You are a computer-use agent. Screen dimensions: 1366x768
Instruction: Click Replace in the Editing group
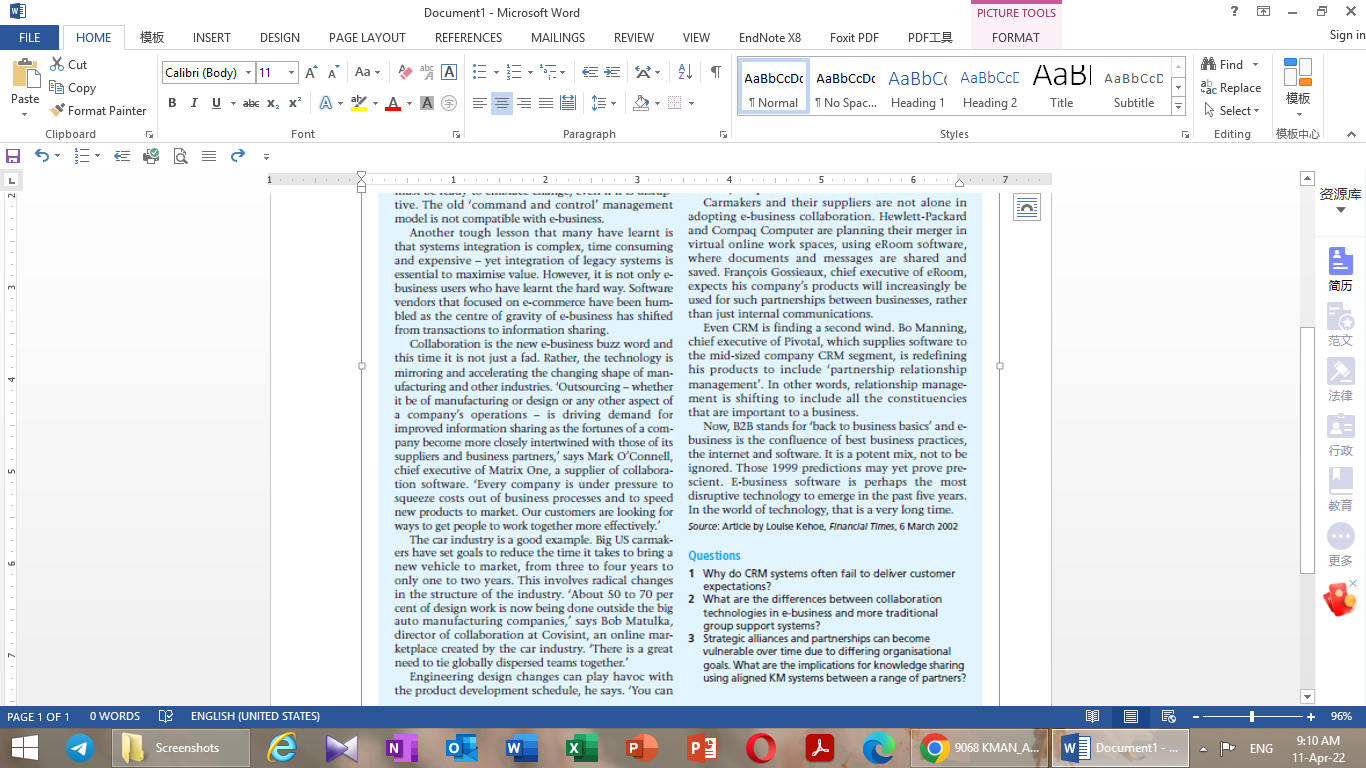[1231, 87]
